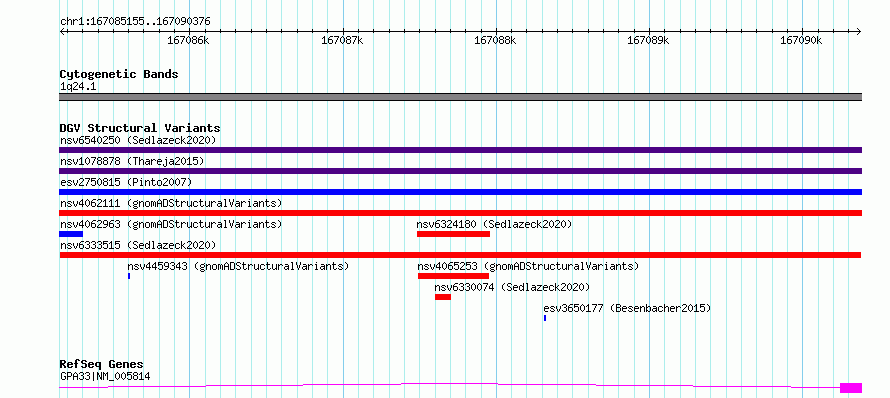Click the nsv4065253 (gnomADStructuralVariants) label
The image size is (890, 398).
click(x=528, y=266)
